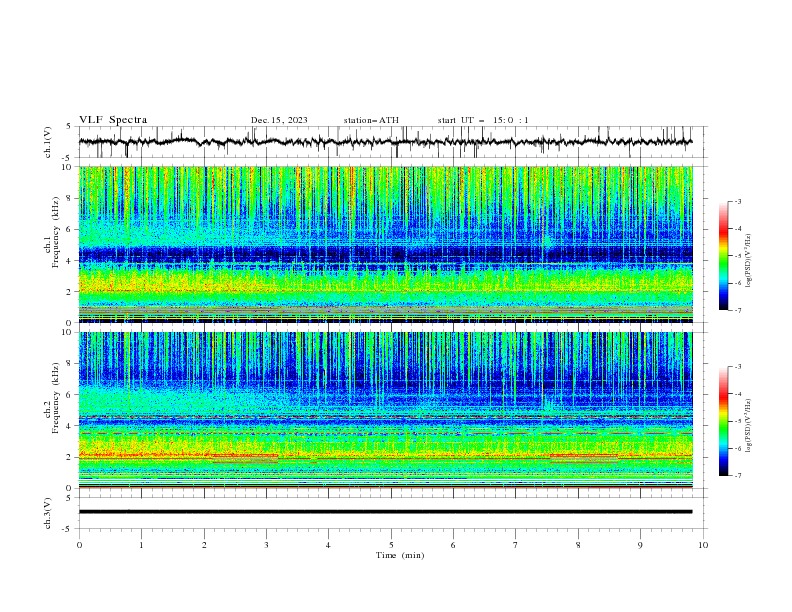This screenshot has height=612, width=792.
Task: Click the "5" voltage tick of ch.1(V) panel
Action: [x=69, y=127]
